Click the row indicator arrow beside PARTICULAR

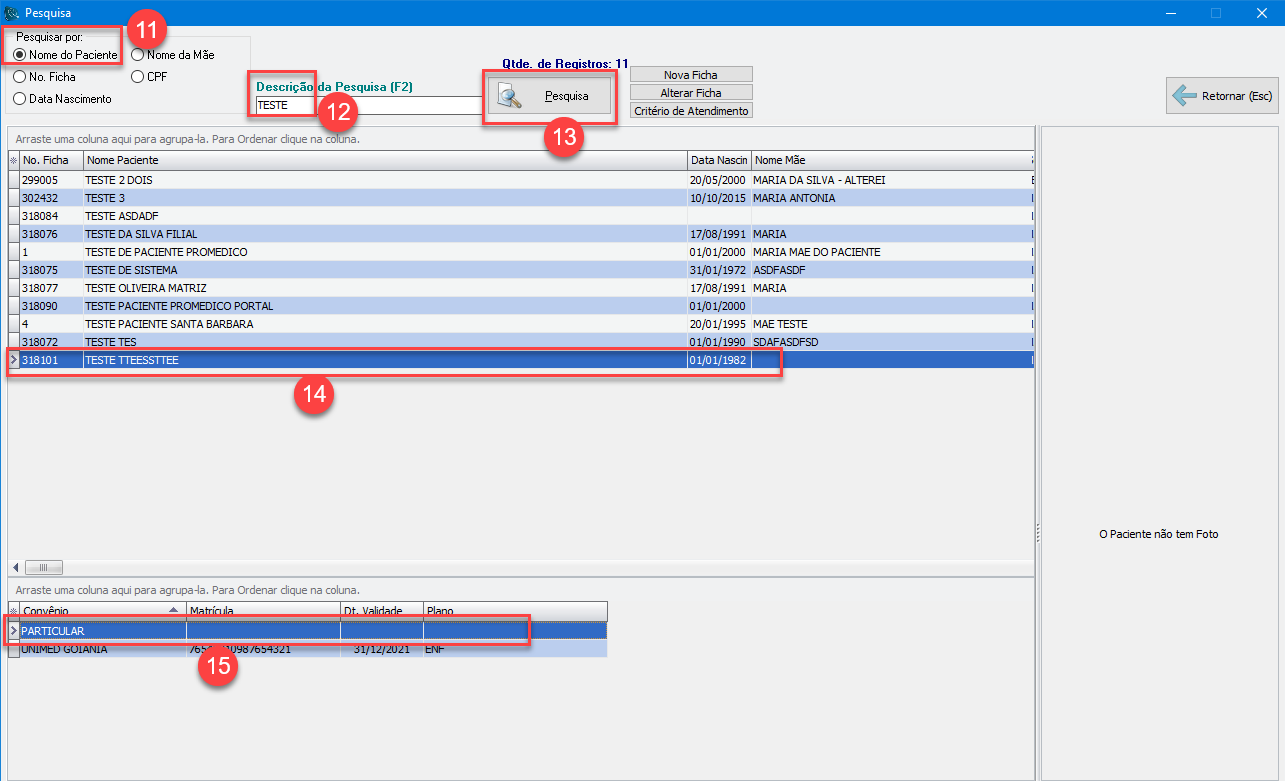click(x=14, y=630)
